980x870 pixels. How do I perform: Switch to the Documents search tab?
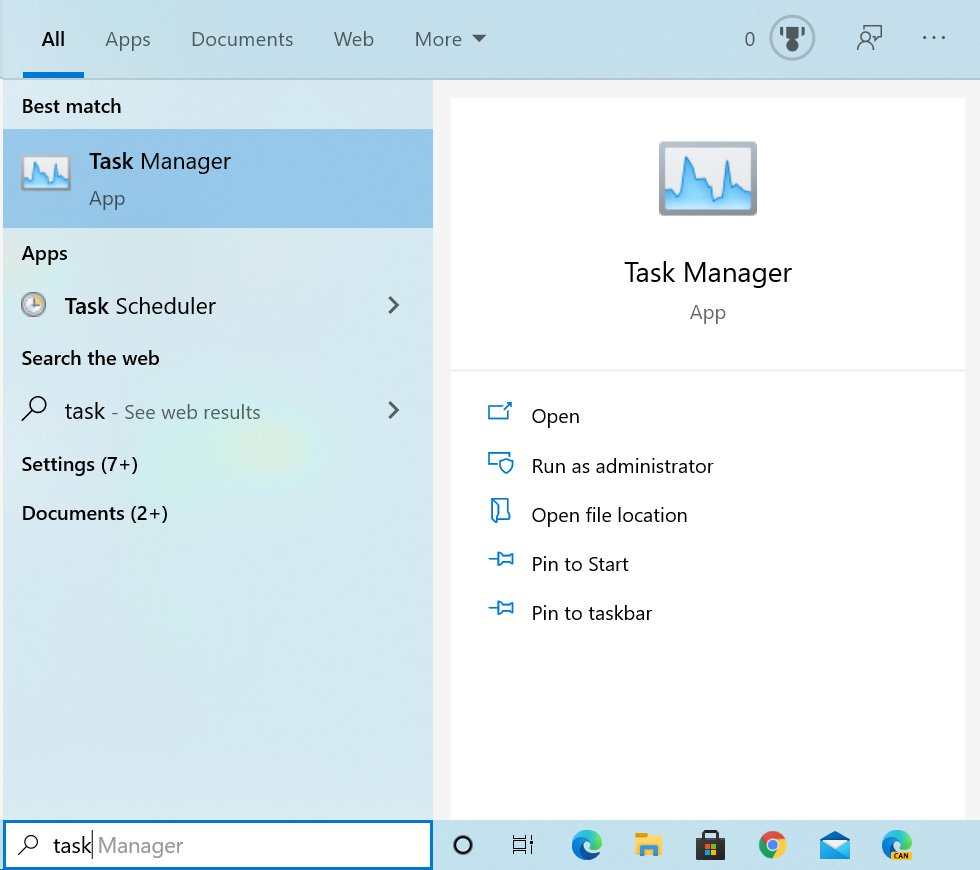point(242,39)
